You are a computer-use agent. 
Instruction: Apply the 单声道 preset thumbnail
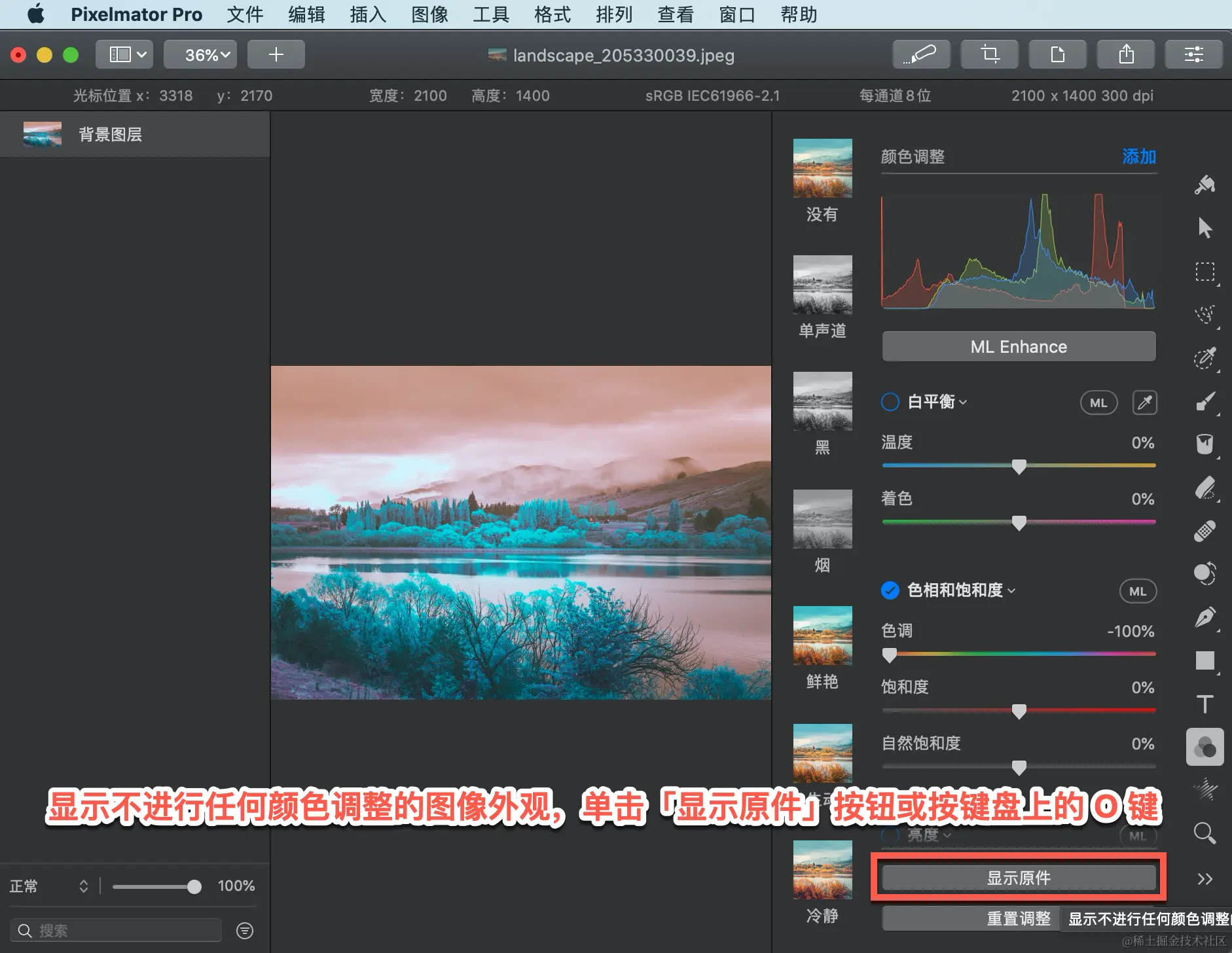point(822,285)
